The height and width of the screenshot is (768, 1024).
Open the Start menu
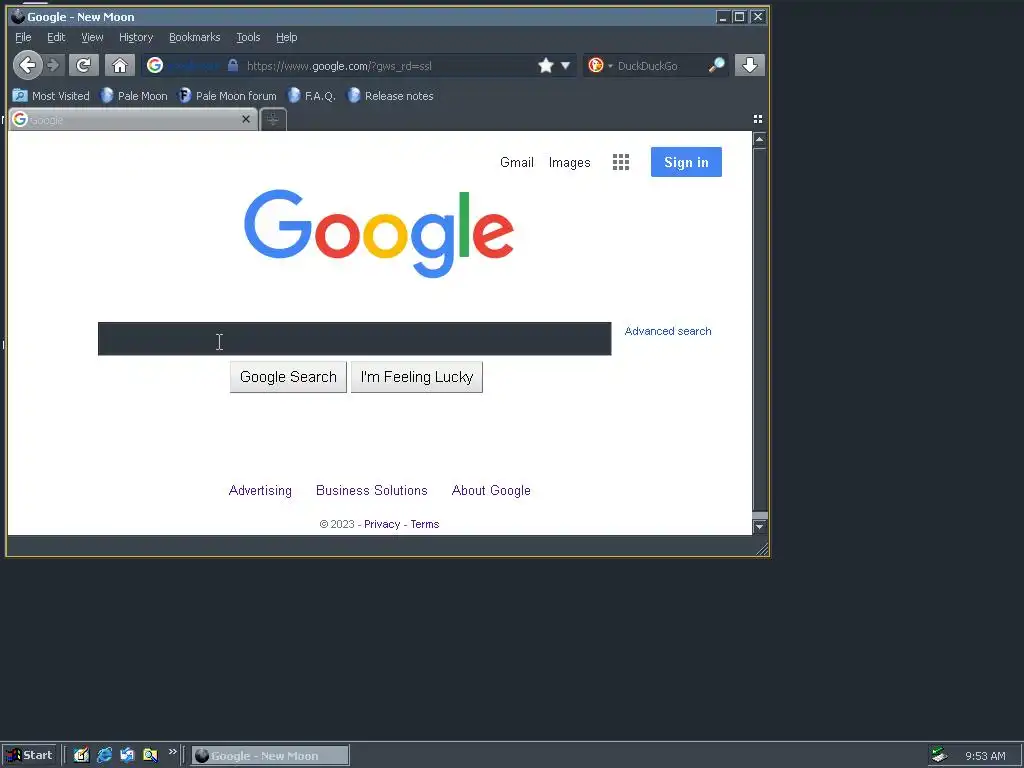click(x=30, y=756)
